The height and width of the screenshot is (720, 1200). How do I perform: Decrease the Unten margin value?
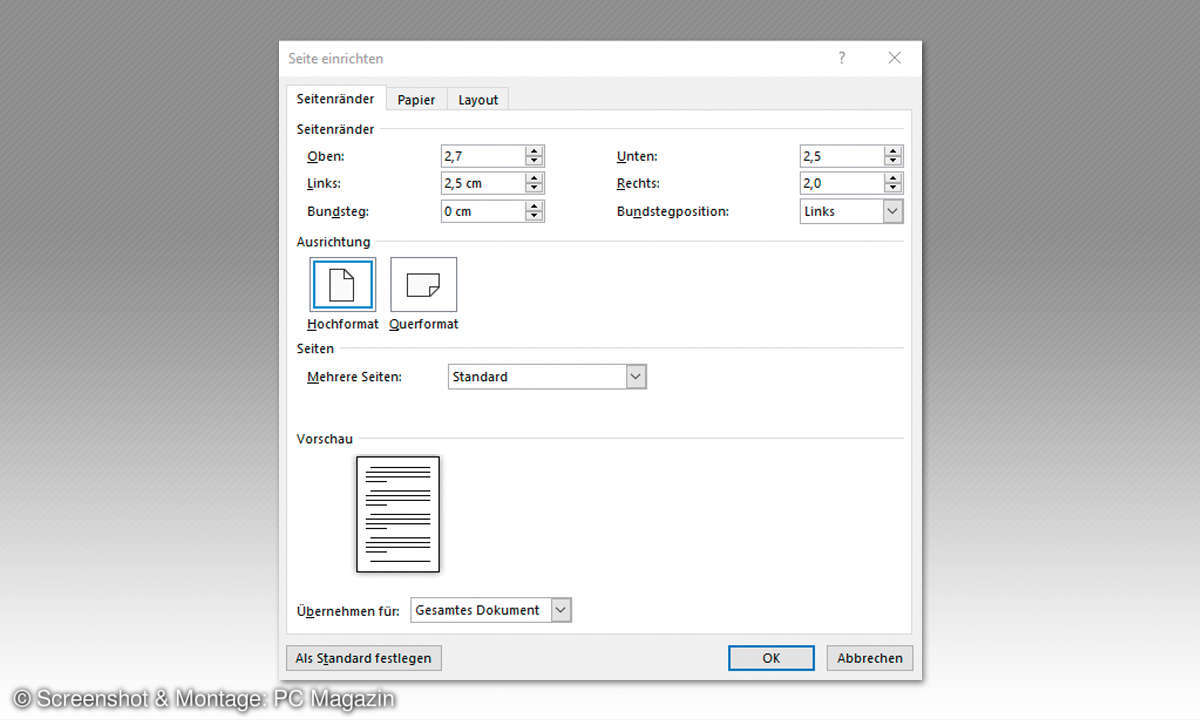[893, 161]
